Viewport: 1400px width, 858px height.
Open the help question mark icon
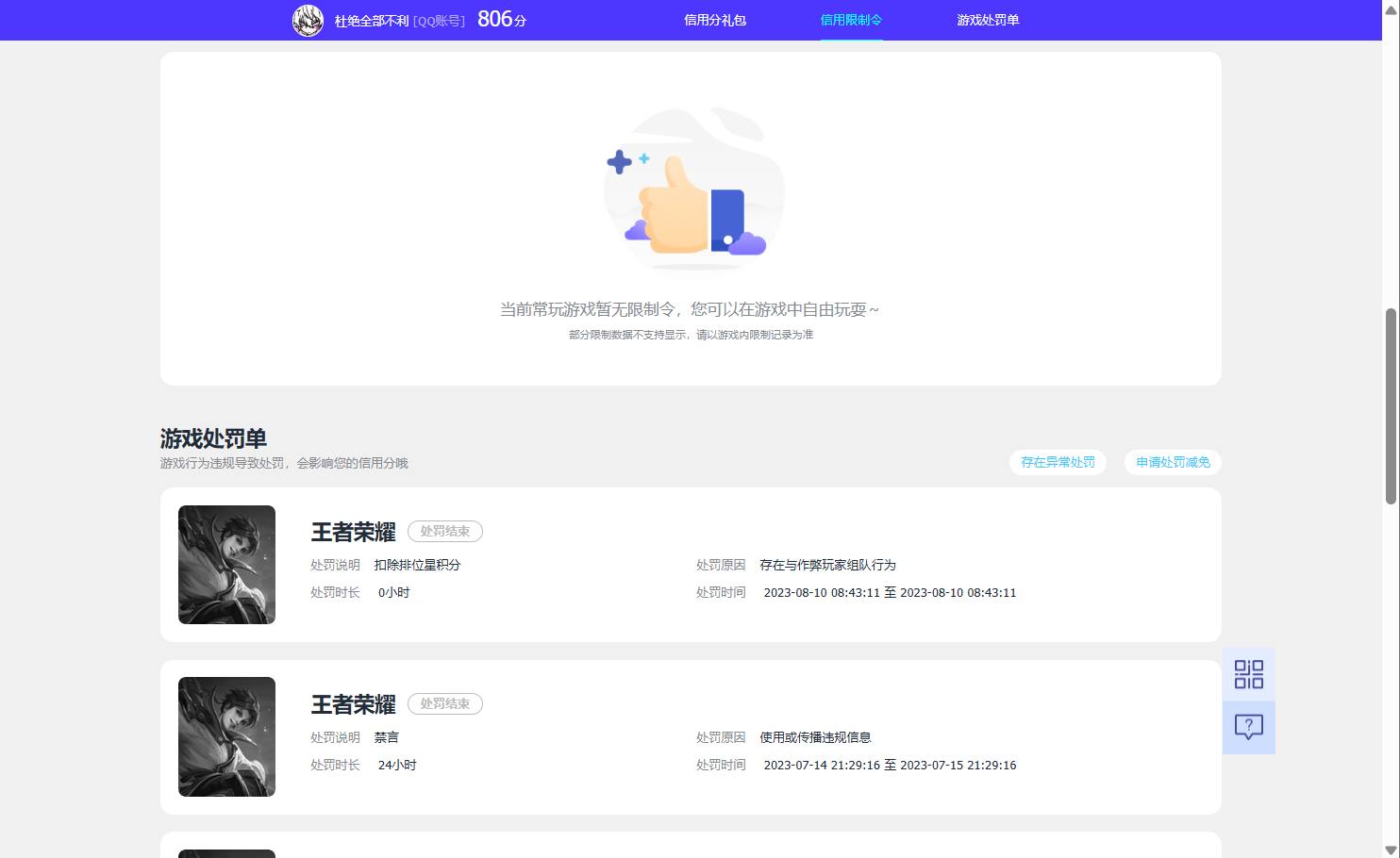(x=1248, y=727)
